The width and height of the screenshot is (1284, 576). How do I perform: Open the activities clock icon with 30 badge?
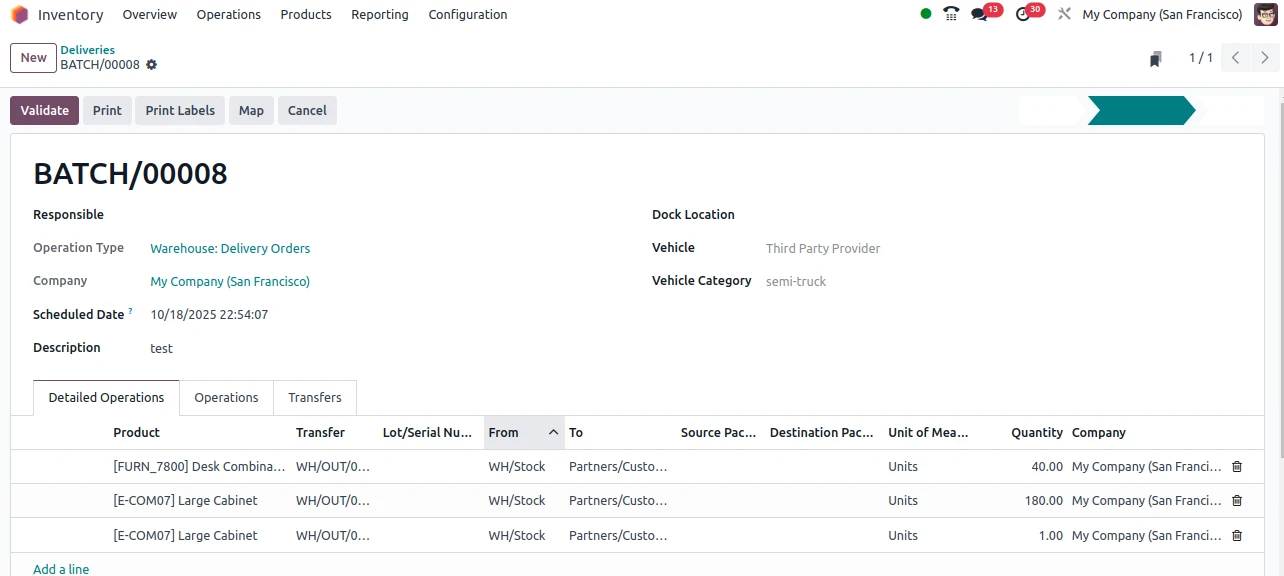tap(1022, 15)
